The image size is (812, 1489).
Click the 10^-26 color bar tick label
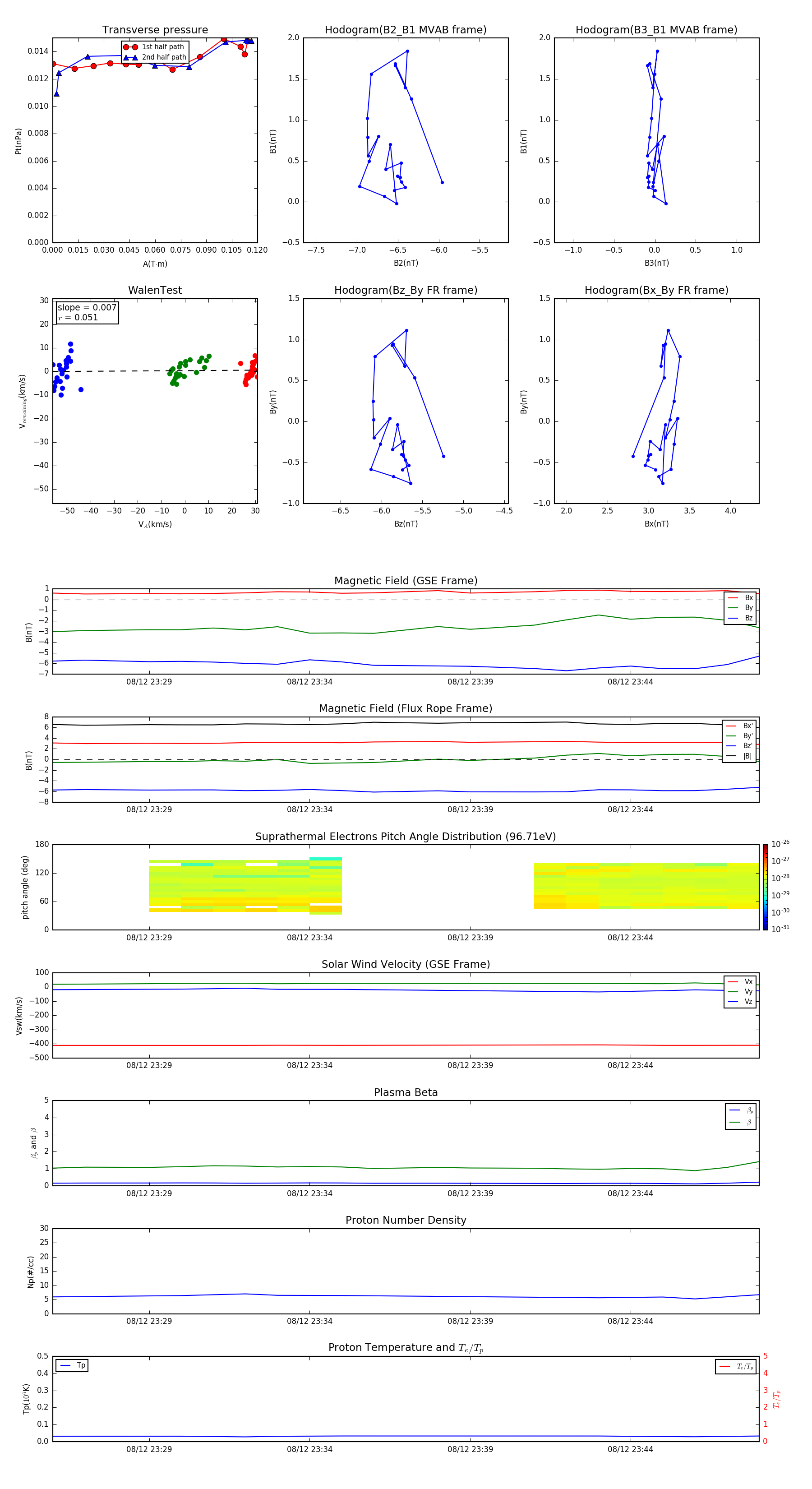(780, 844)
